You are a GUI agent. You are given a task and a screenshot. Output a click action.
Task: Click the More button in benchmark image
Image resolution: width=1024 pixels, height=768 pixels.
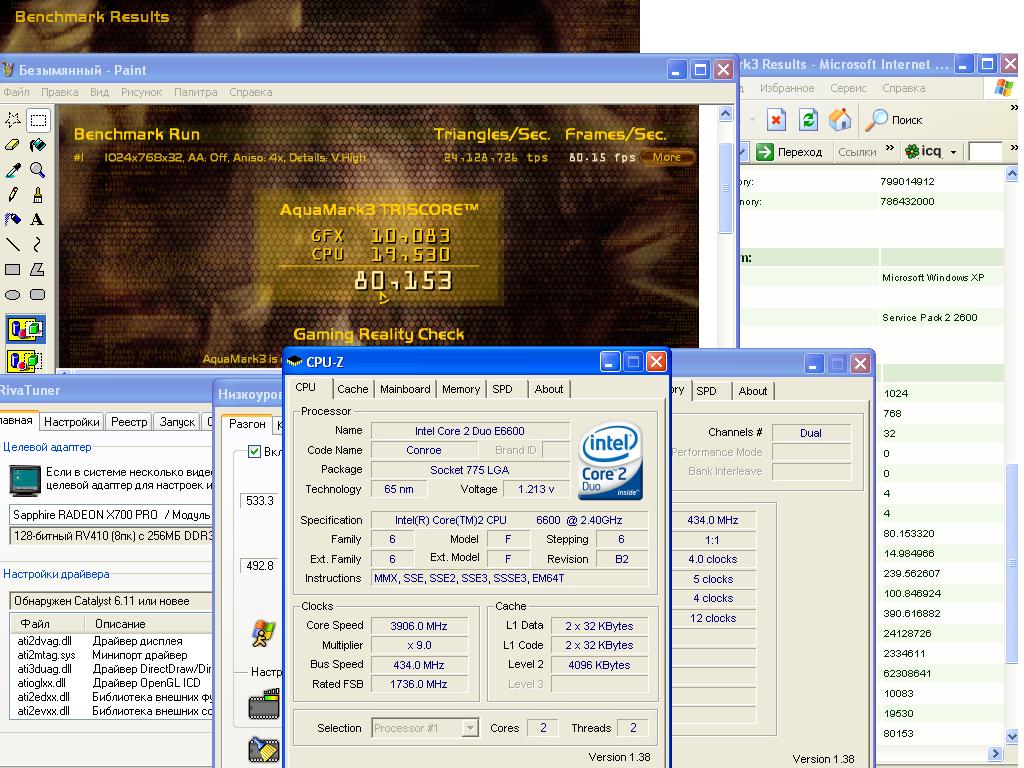(x=667, y=157)
